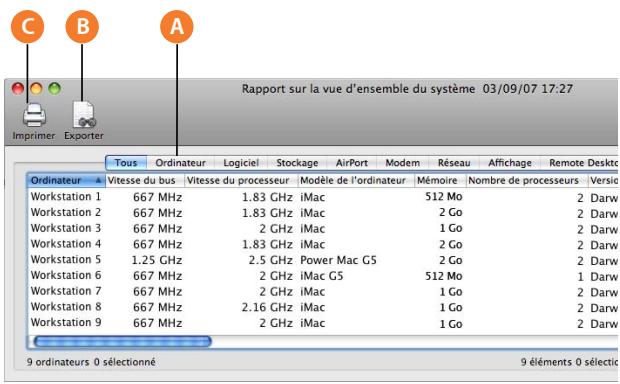
Task: Click the Exporter document icon
Action: 84,114
